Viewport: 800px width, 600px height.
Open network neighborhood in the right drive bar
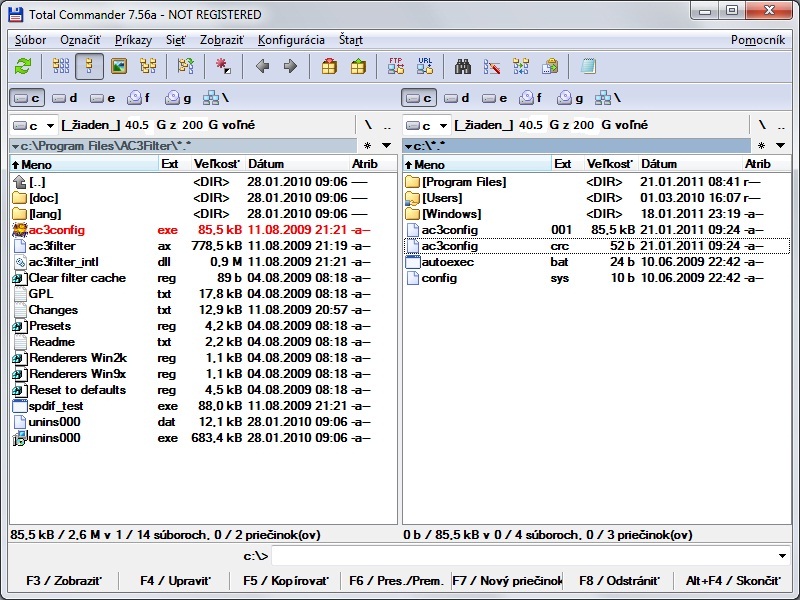point(607,98)
